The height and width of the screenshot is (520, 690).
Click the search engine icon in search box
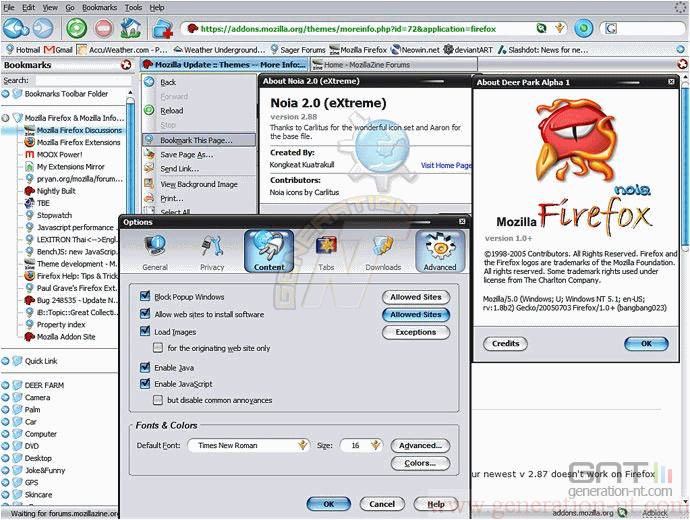point(611,29)
